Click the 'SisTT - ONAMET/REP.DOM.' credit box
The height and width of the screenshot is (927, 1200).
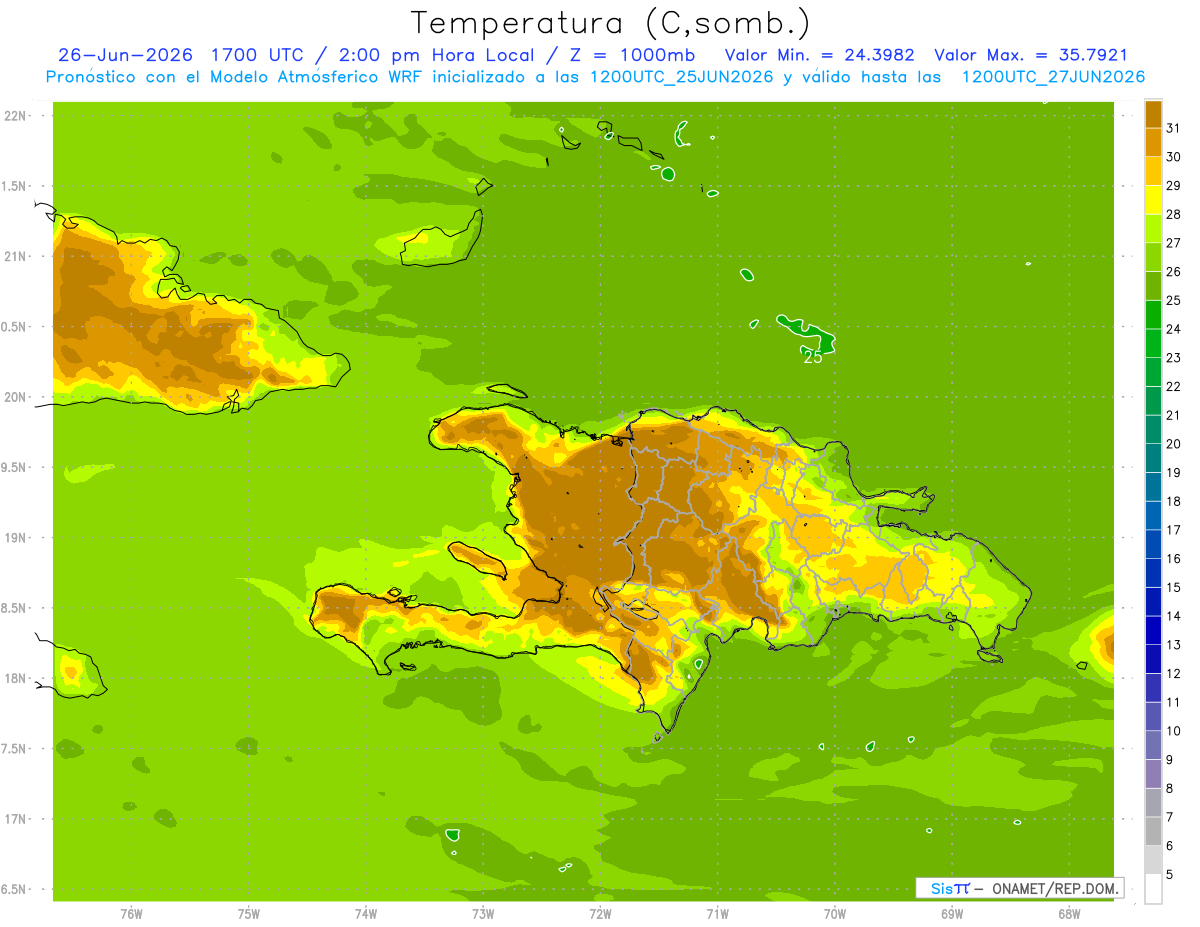coord(1019,888)
